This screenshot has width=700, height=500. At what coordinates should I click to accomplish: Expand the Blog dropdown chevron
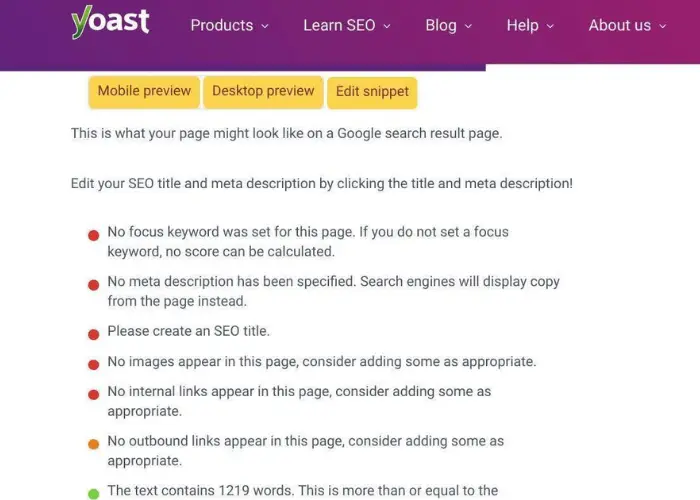468,26
